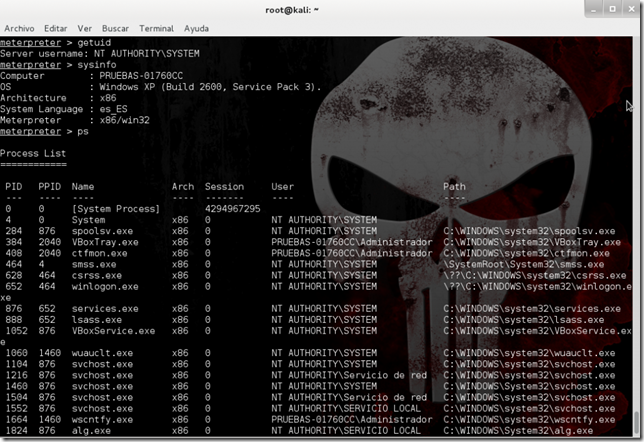Click the Meterpreter x86/win32 value
The width and height of the screenshot is (644, 442).
tap(124, 120)
